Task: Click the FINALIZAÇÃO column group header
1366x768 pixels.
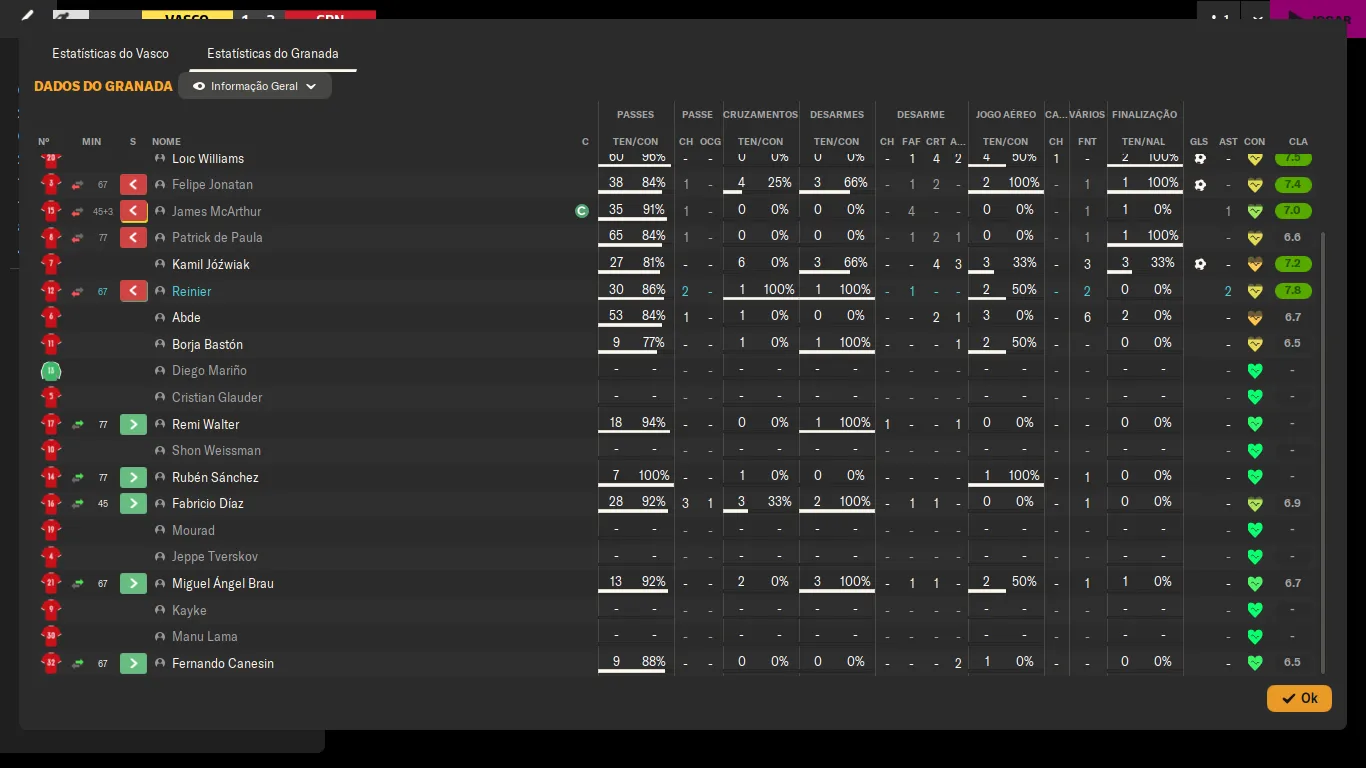Action: tap(1144, 115)
